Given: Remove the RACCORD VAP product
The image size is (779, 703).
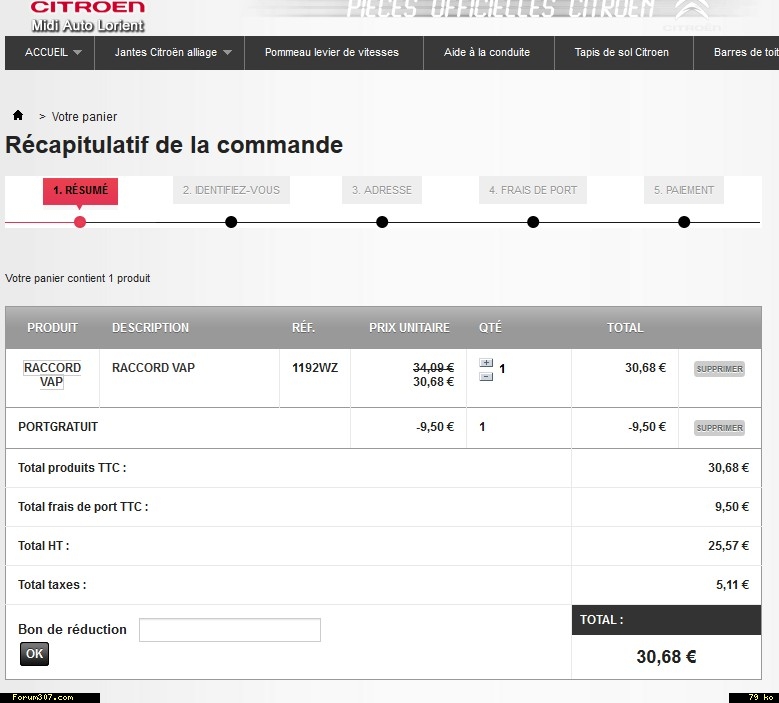Looking at the screenshot, I should pos(719,369).
